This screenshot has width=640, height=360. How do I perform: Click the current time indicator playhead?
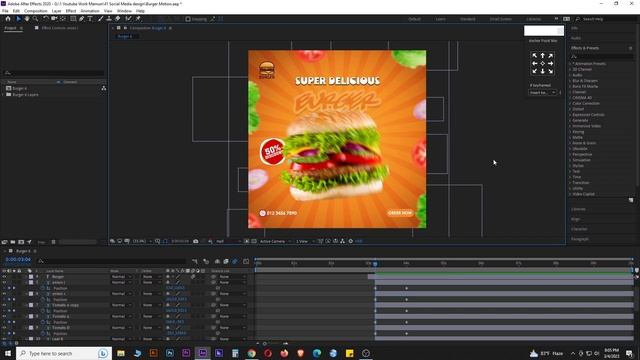[x=376, y=264]
